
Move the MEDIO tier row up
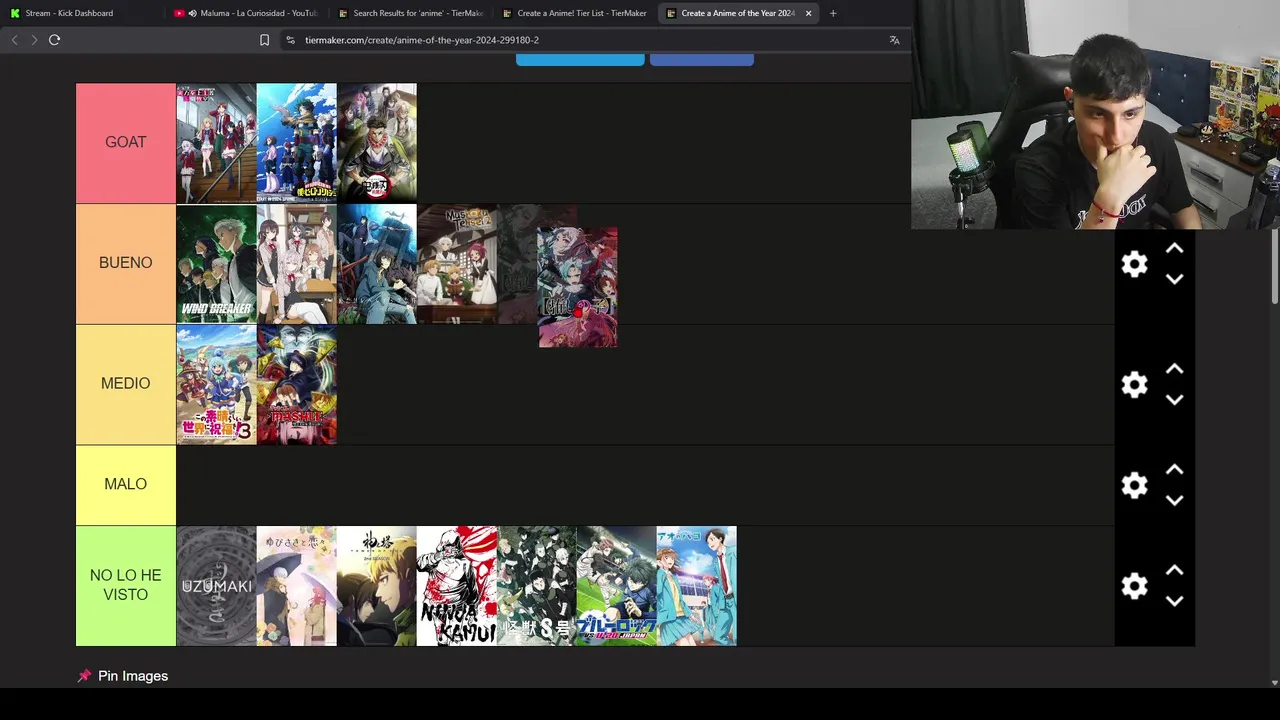pos(1174,370)
